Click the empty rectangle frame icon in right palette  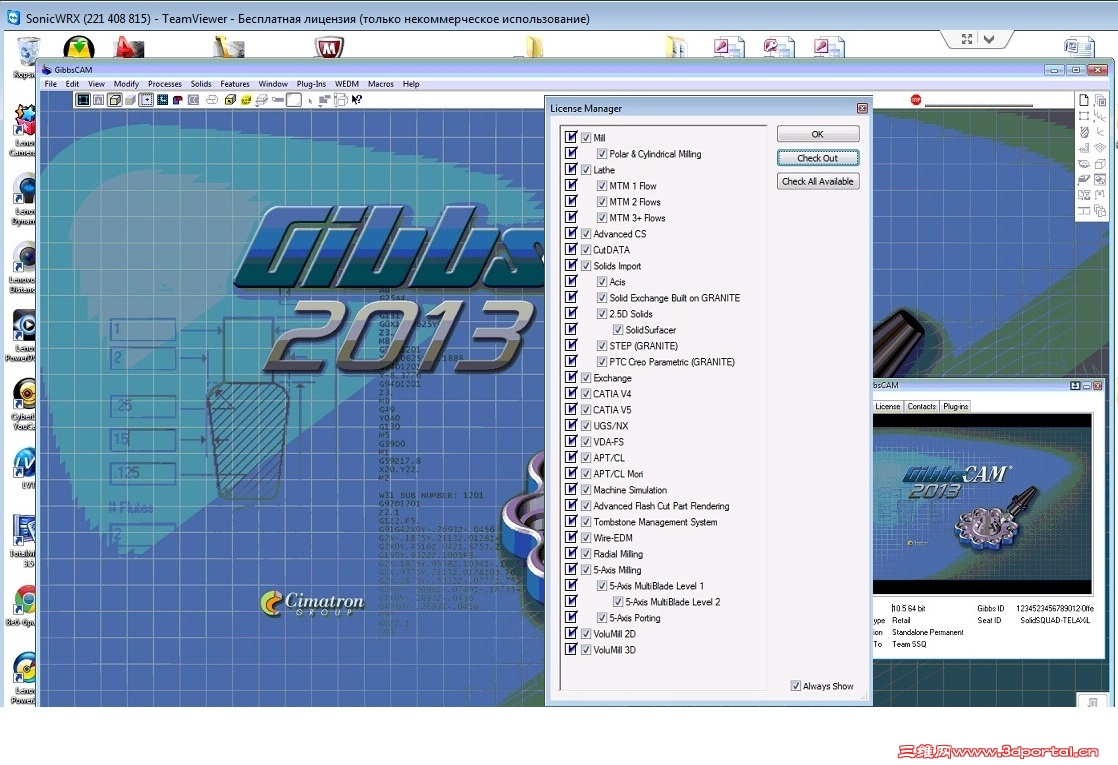(x=1084, y=115)
